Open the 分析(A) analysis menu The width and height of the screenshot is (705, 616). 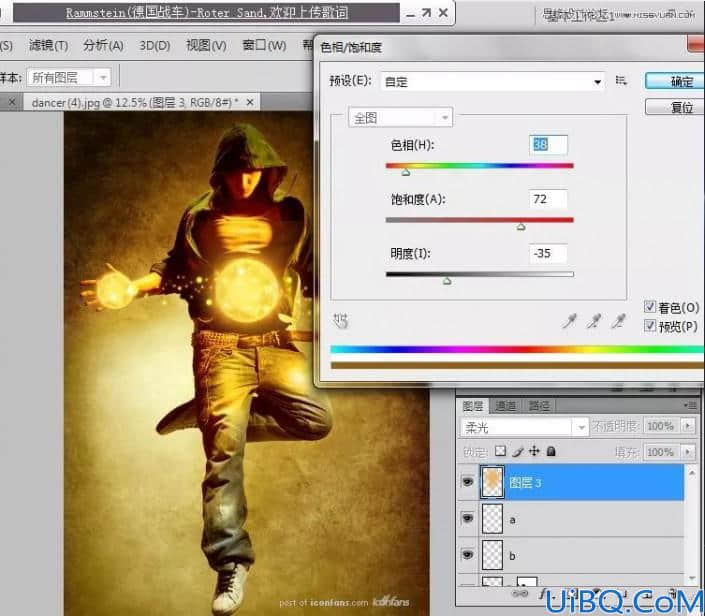click(x=103, y=45)
